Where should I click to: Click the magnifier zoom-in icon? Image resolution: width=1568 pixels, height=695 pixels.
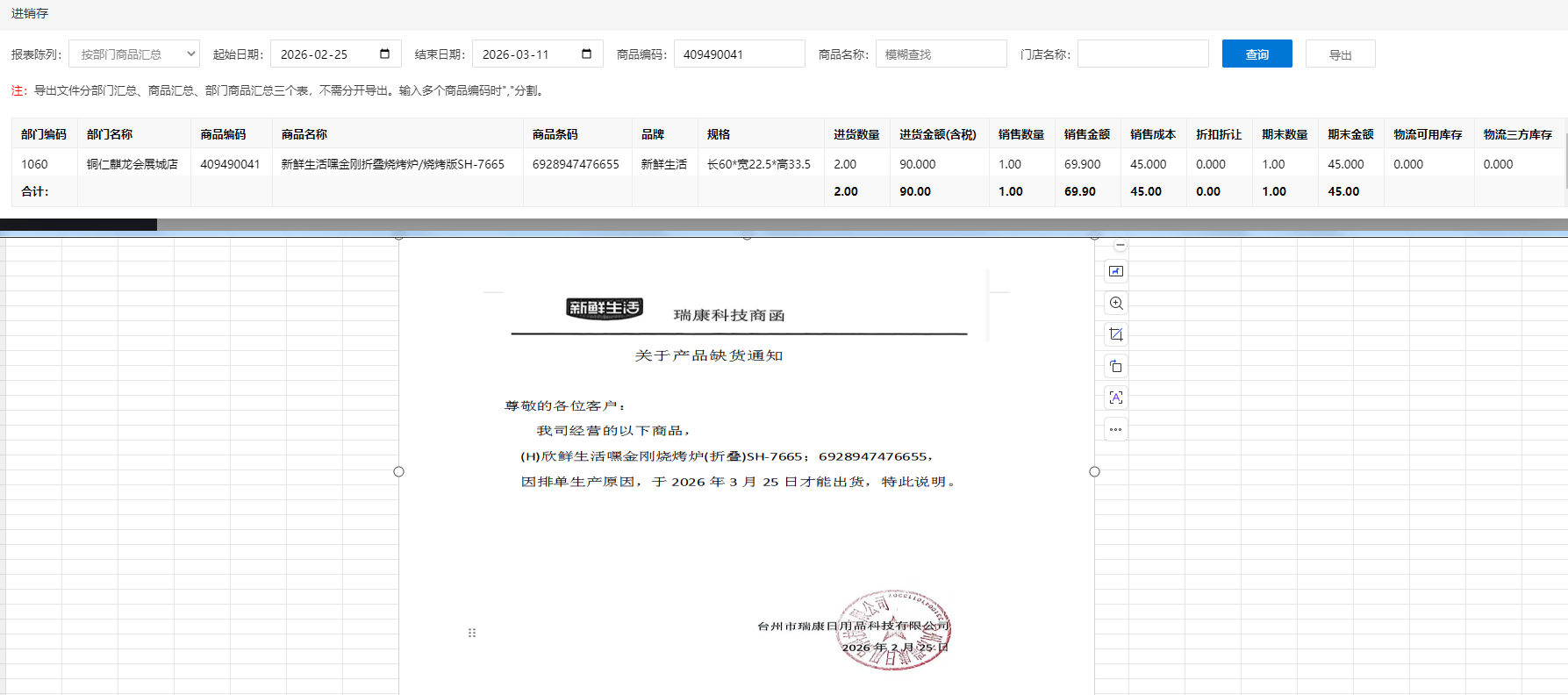1115,304
